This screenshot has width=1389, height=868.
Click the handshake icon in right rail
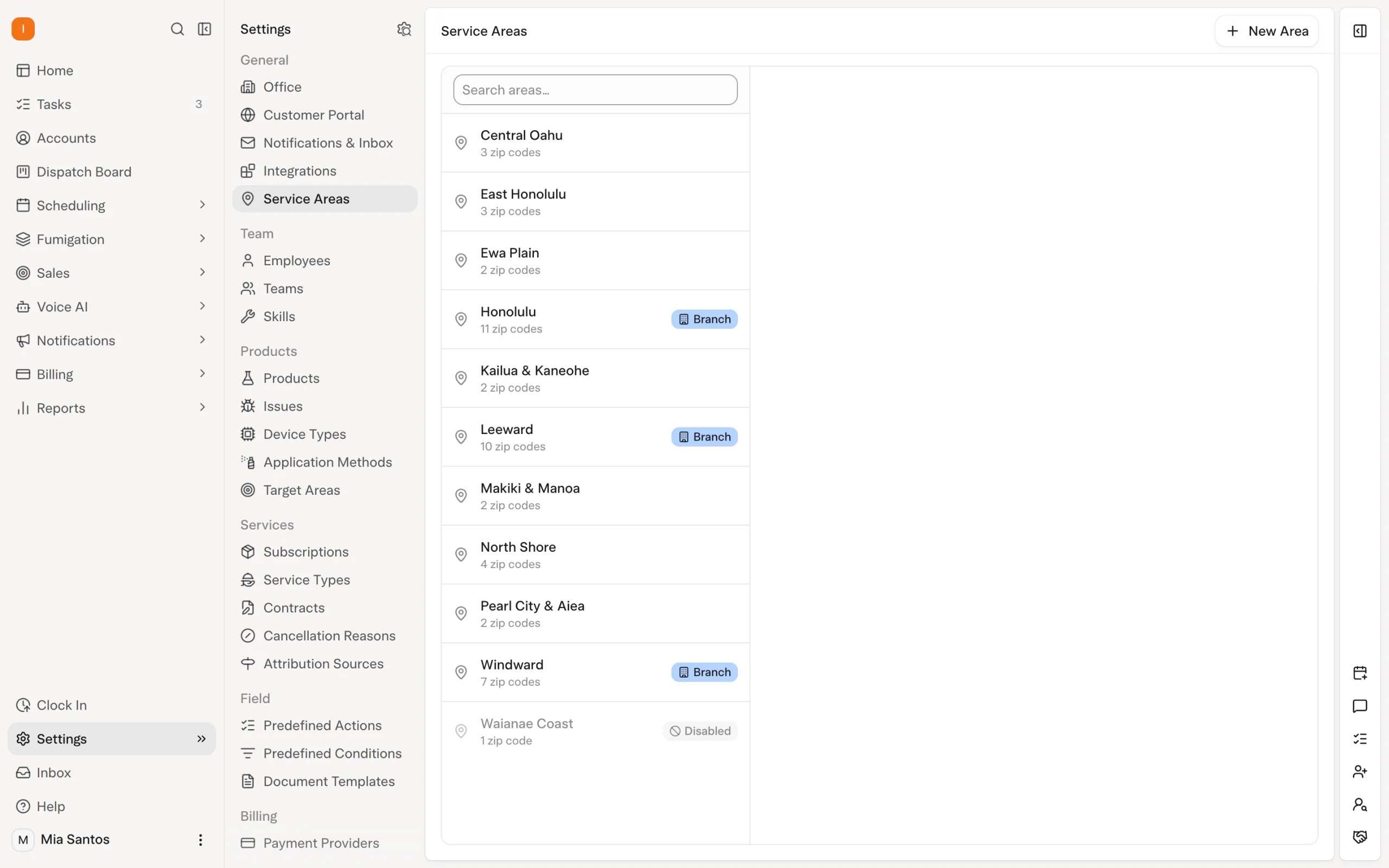(x=1360, y=837)
